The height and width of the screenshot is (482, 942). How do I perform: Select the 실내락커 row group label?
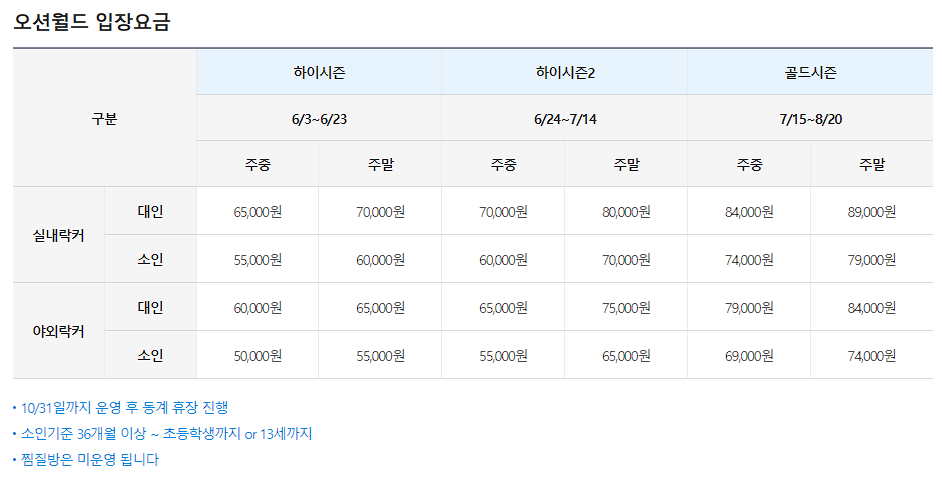[58, 236]
